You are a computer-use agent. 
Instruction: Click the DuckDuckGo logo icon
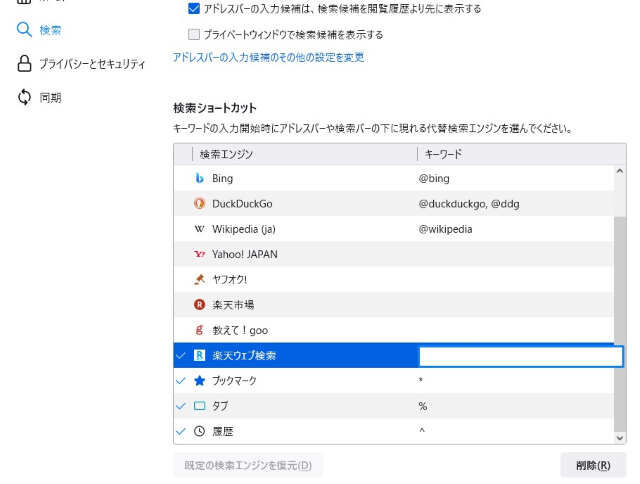199,204
